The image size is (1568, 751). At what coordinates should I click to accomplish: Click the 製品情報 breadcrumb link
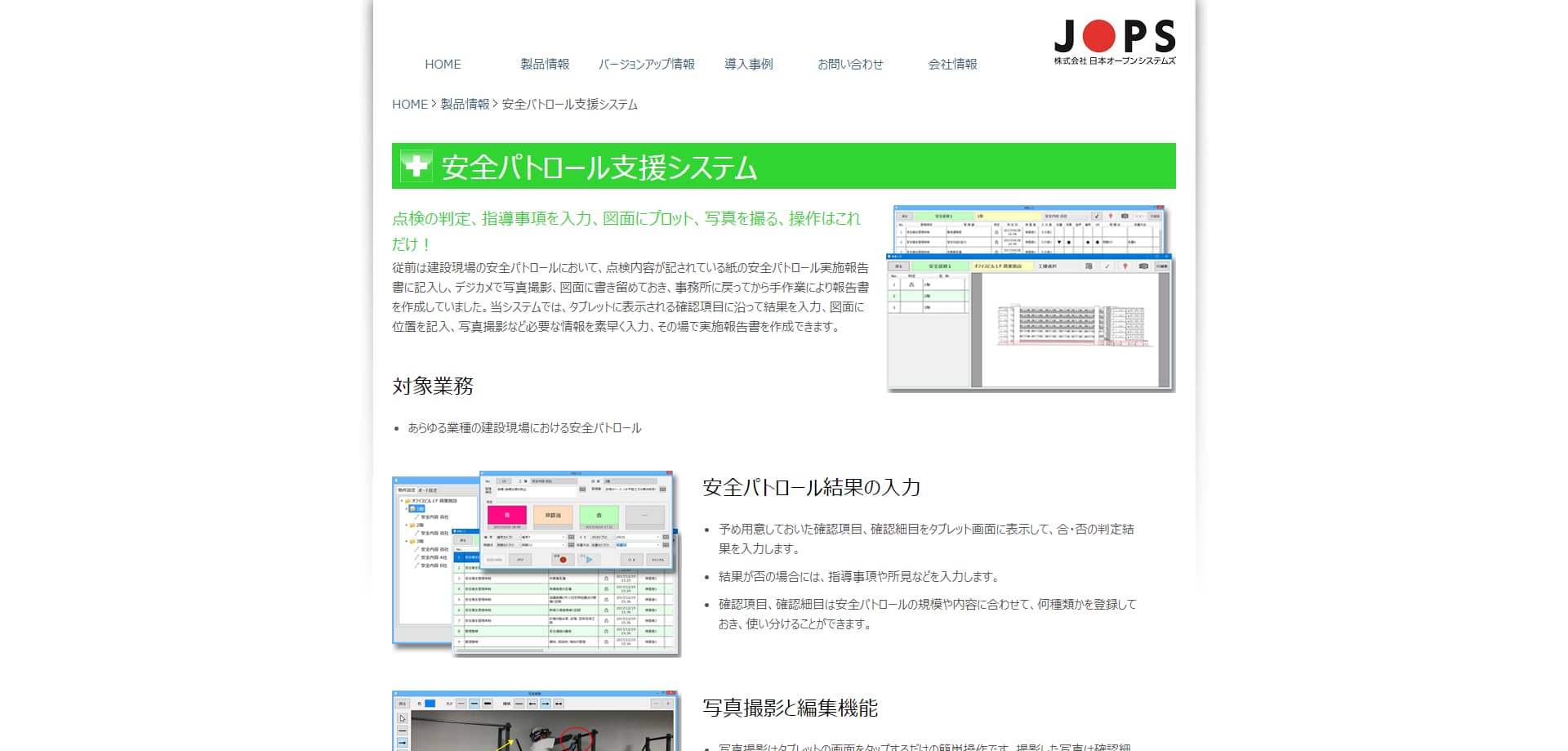click(465, 105)
